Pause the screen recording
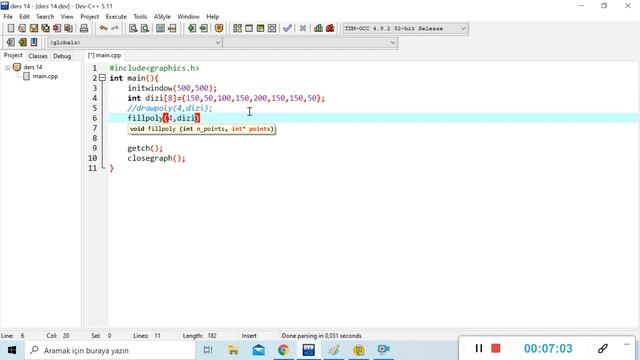This screenshot has width=640, height=360. pos(479,348)
